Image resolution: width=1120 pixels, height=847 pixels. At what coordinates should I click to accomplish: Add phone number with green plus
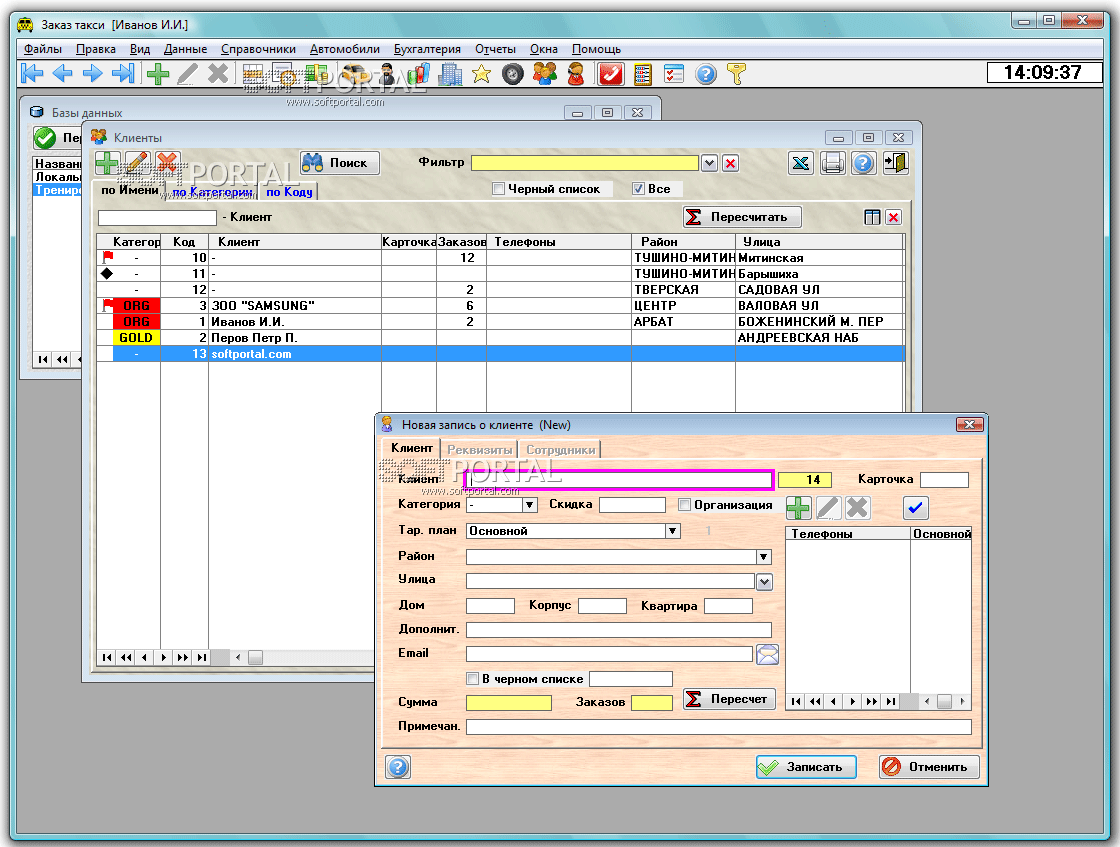(x=798, y=508)
